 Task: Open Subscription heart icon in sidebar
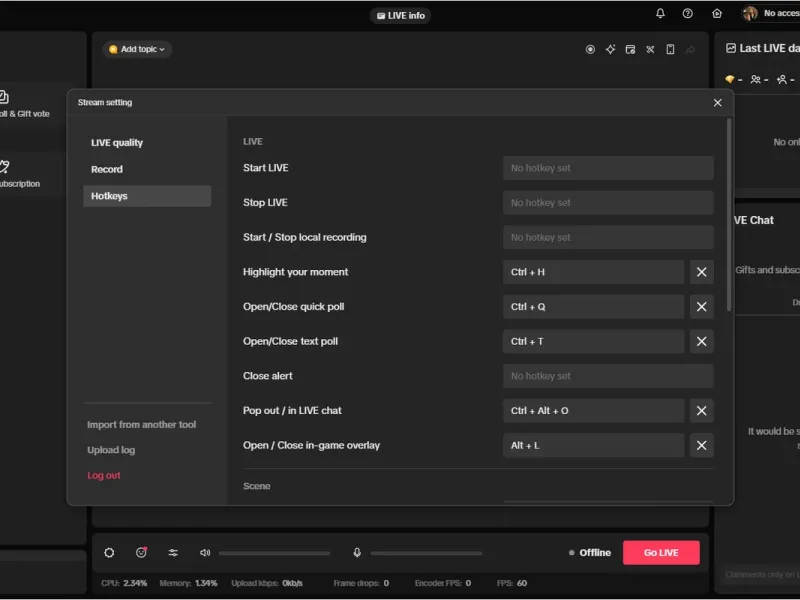(x=4, y=166)
